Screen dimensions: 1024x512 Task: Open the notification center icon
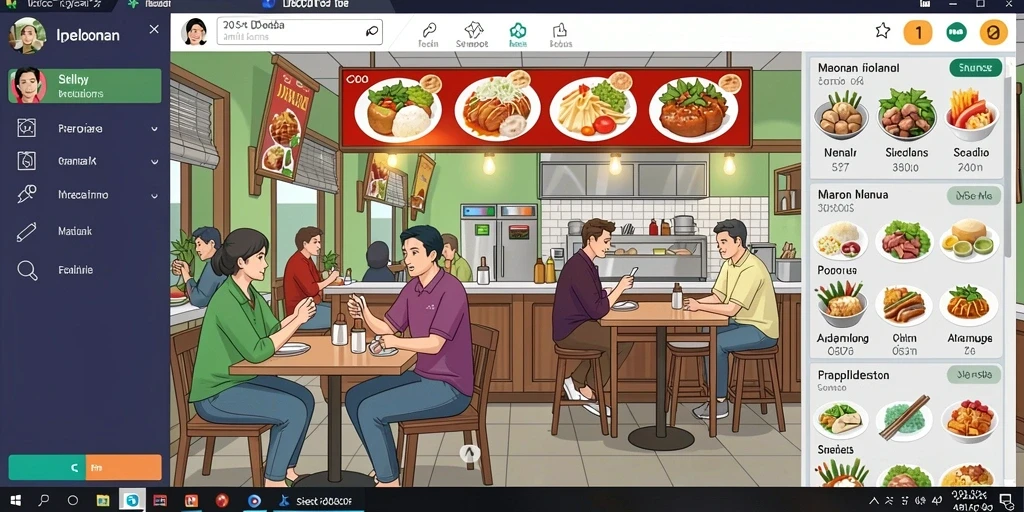(x=1006, y=502)
